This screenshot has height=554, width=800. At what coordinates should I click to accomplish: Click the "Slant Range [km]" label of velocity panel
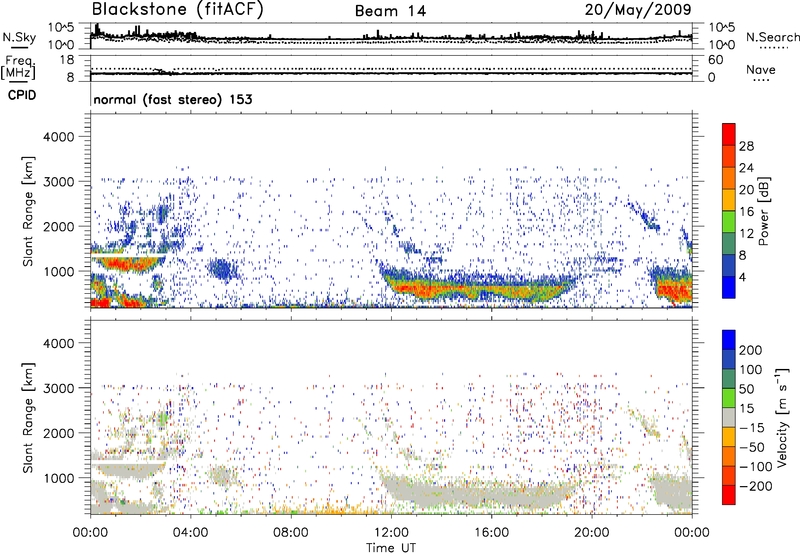tap(28, 418)
